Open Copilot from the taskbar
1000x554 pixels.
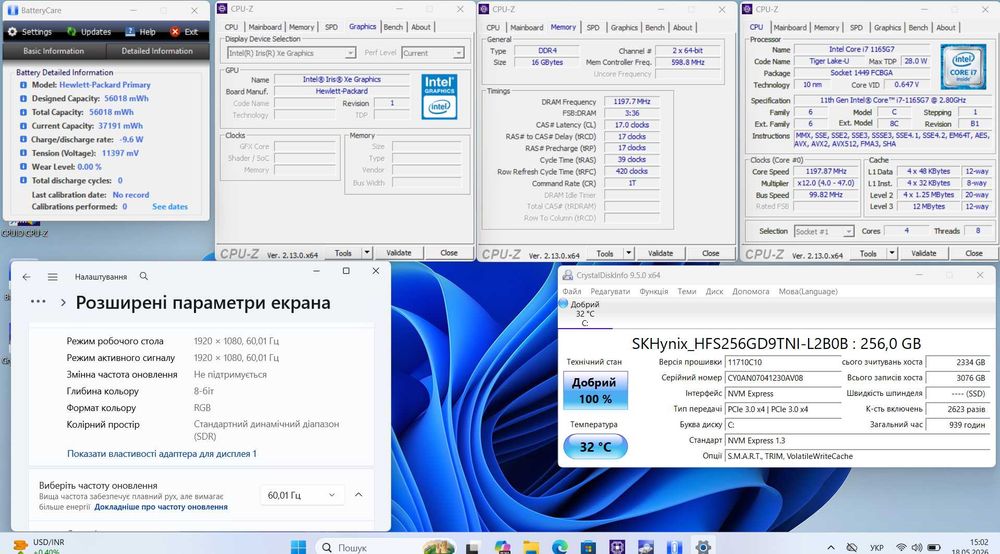502,547
